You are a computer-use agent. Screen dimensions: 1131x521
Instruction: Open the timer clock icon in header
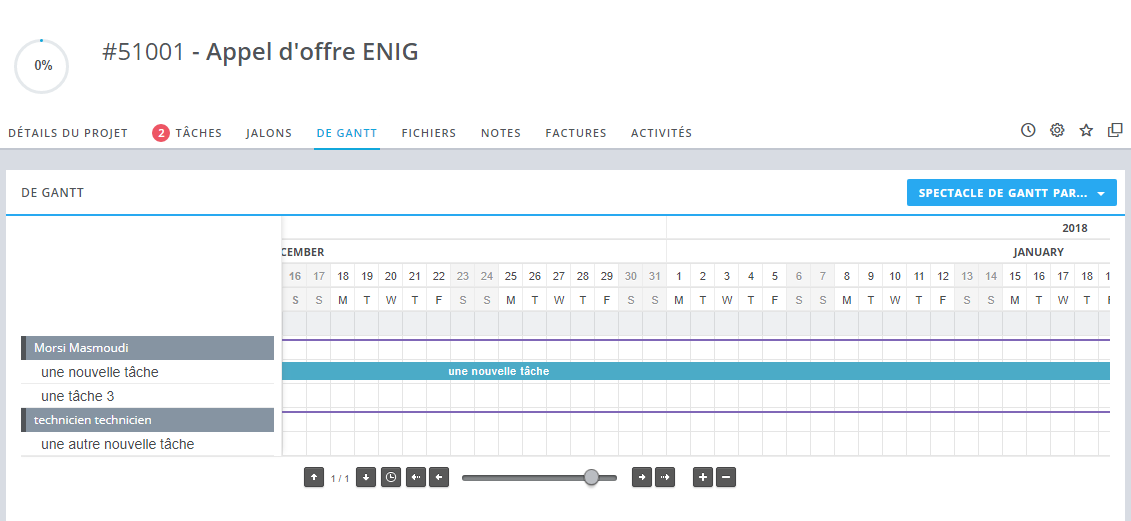pos(1028,131)
